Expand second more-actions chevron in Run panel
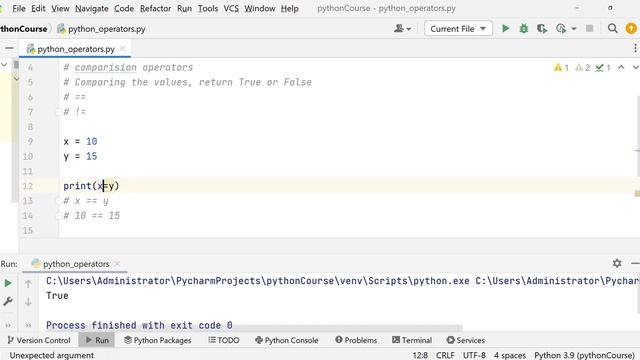This screenshot has width=640, height=360. point(28,326)
